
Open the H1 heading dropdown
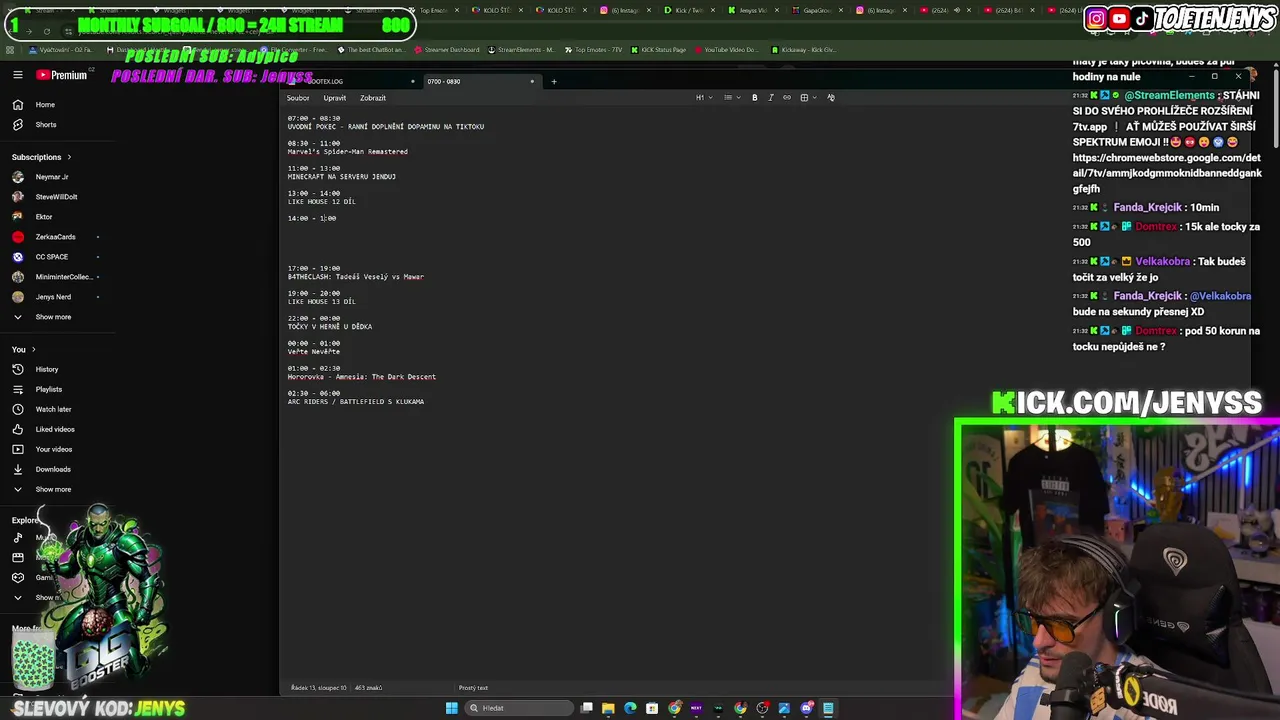click(x=702, y=98)
